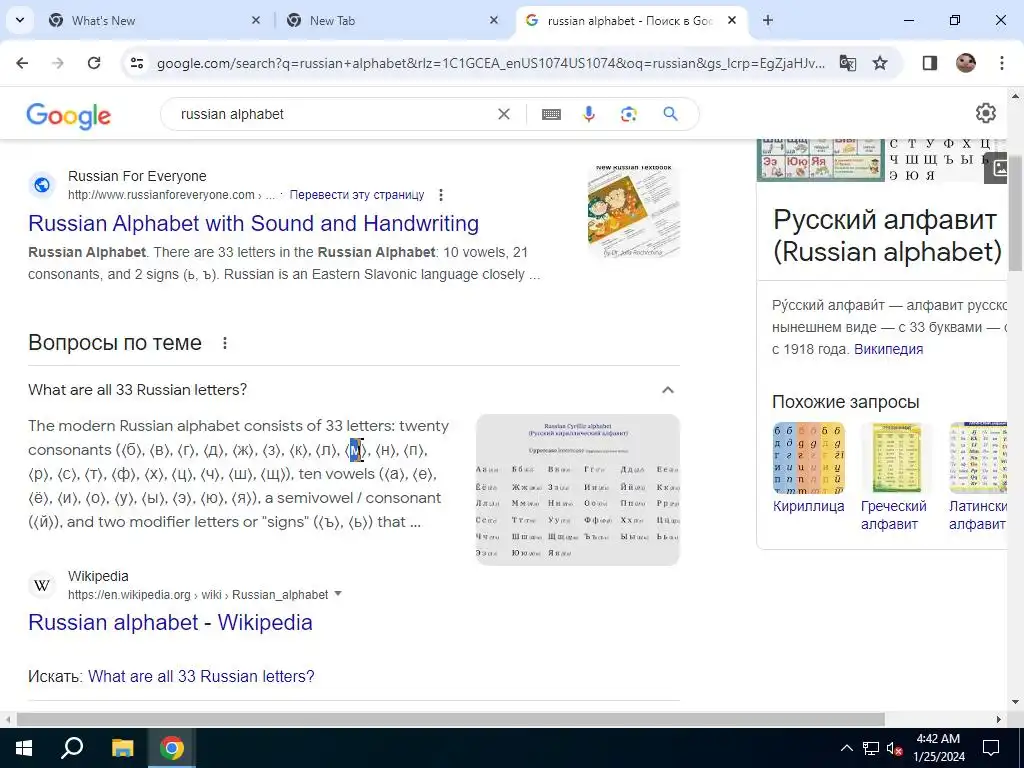Image resolution: width=1024 pixels, height=768 pixels.
Task: Open Chrome three-dot menu
Action: pyautogui.click(x=1002, y=63)
